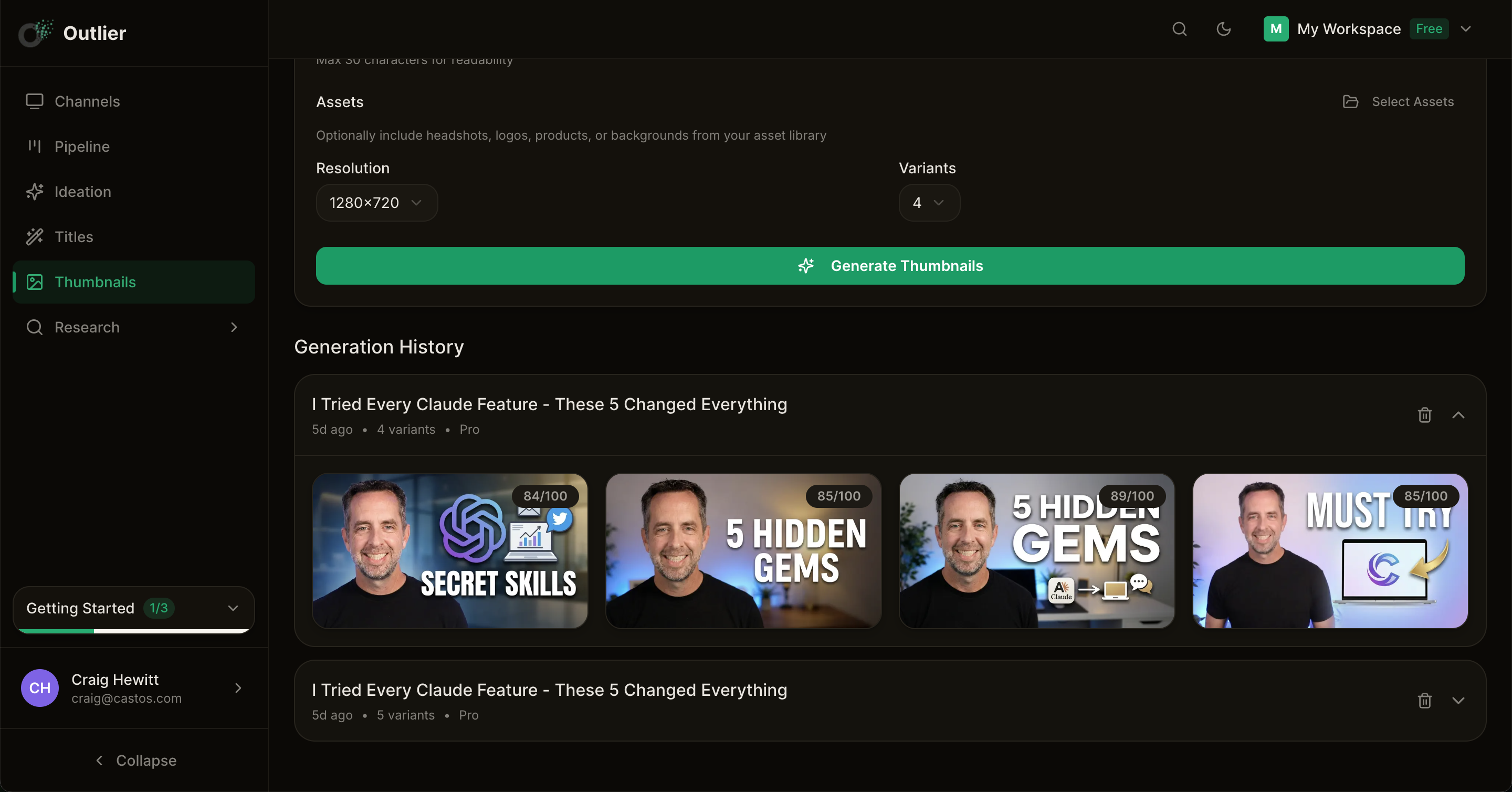The width and height of the screenshot is (1512, 792).
Task: Open Select Assets folder button
Action: (1398, 101)
